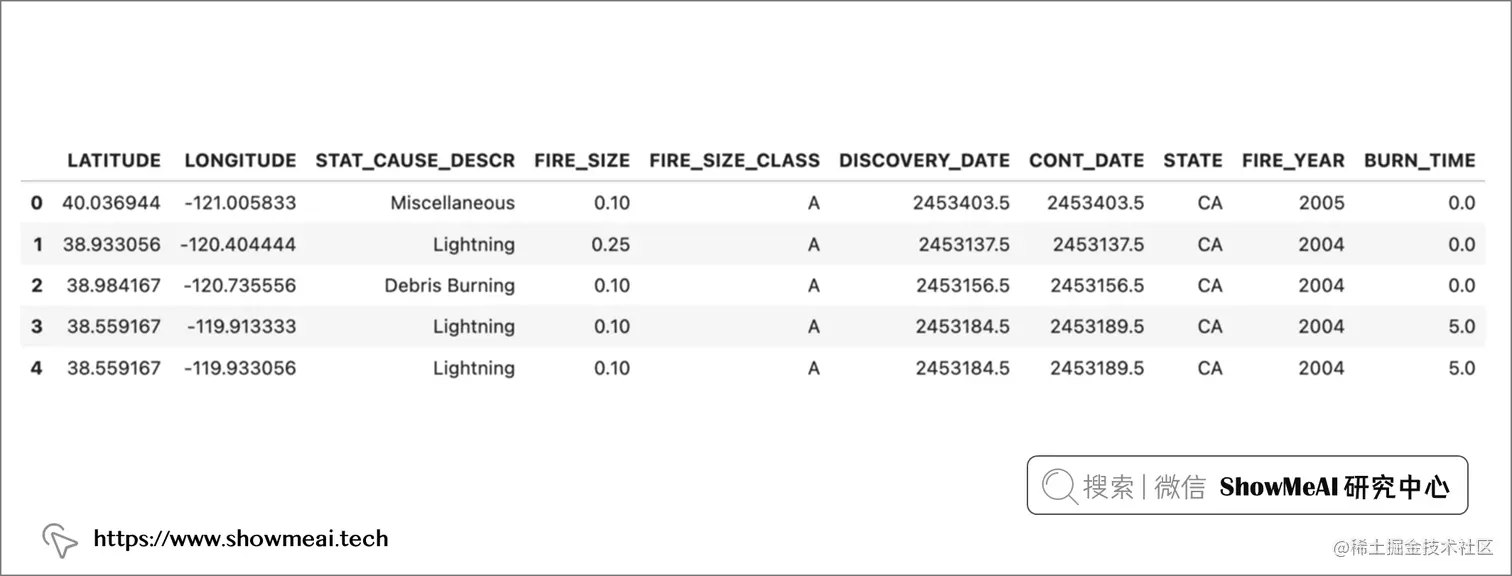Select the Debris Burning cell
The image size is (1512, 576).
coord(450,286)
